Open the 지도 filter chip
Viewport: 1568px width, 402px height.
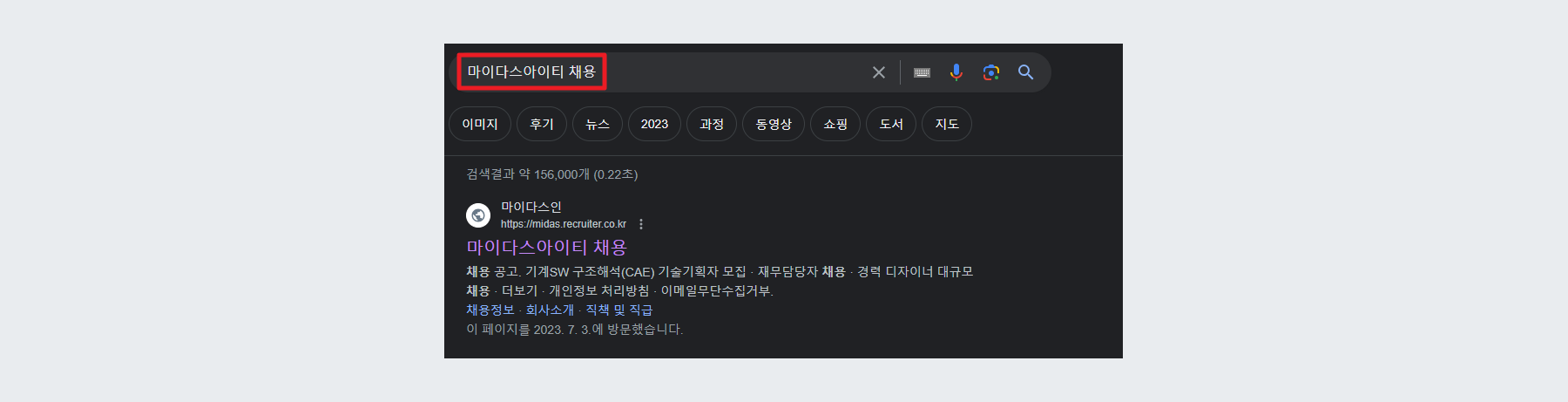tap(947, 124)
